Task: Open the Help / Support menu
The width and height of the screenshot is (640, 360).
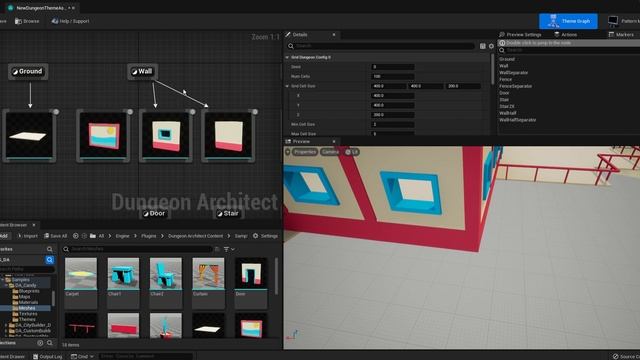Action: (x=70, y=21)
